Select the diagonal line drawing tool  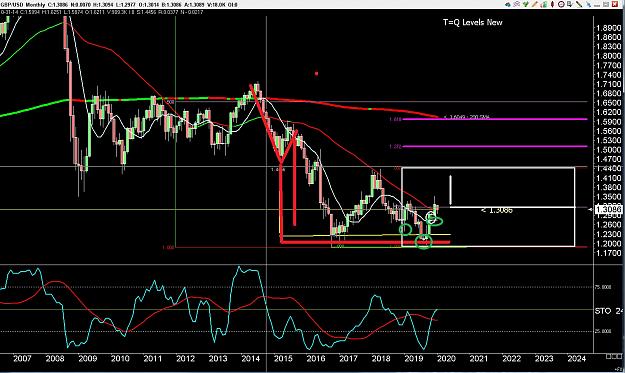[579, 4]
